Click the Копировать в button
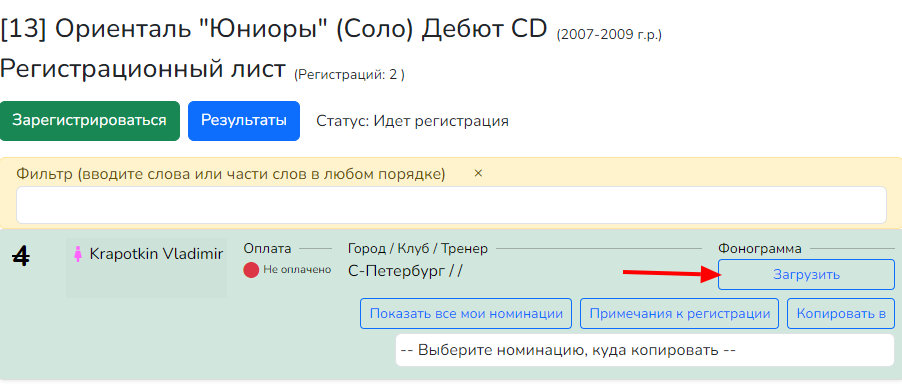Viewport: 902px width, 387px height. 841,313
